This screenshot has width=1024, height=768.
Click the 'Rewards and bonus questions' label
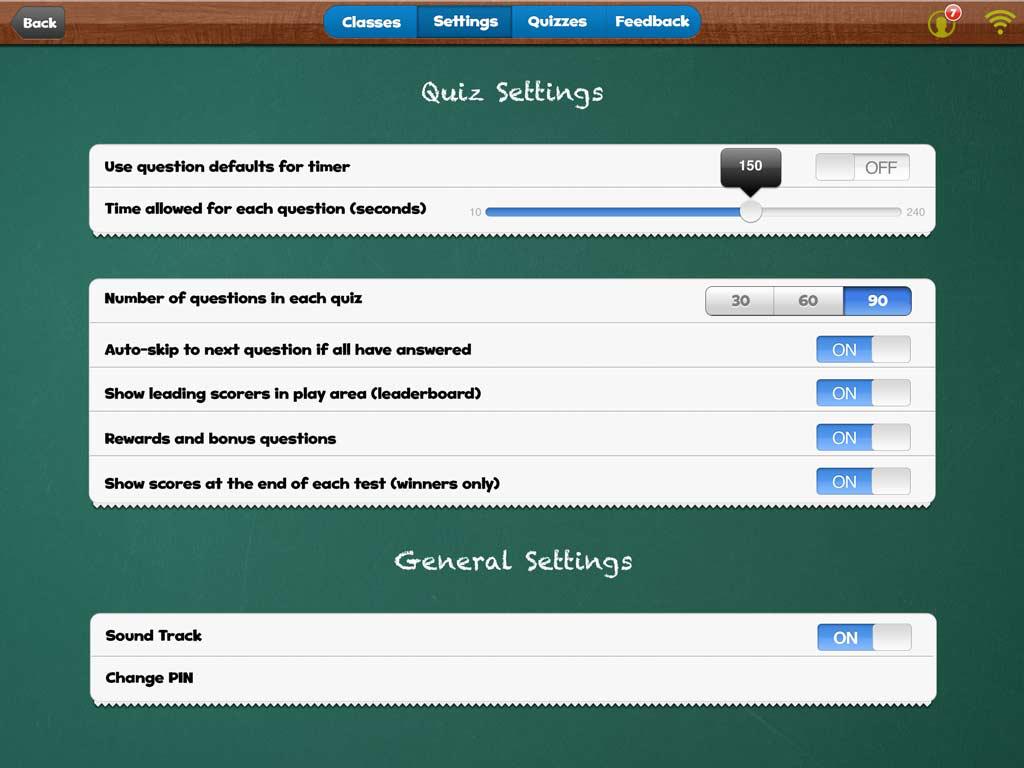click(220, 439)
